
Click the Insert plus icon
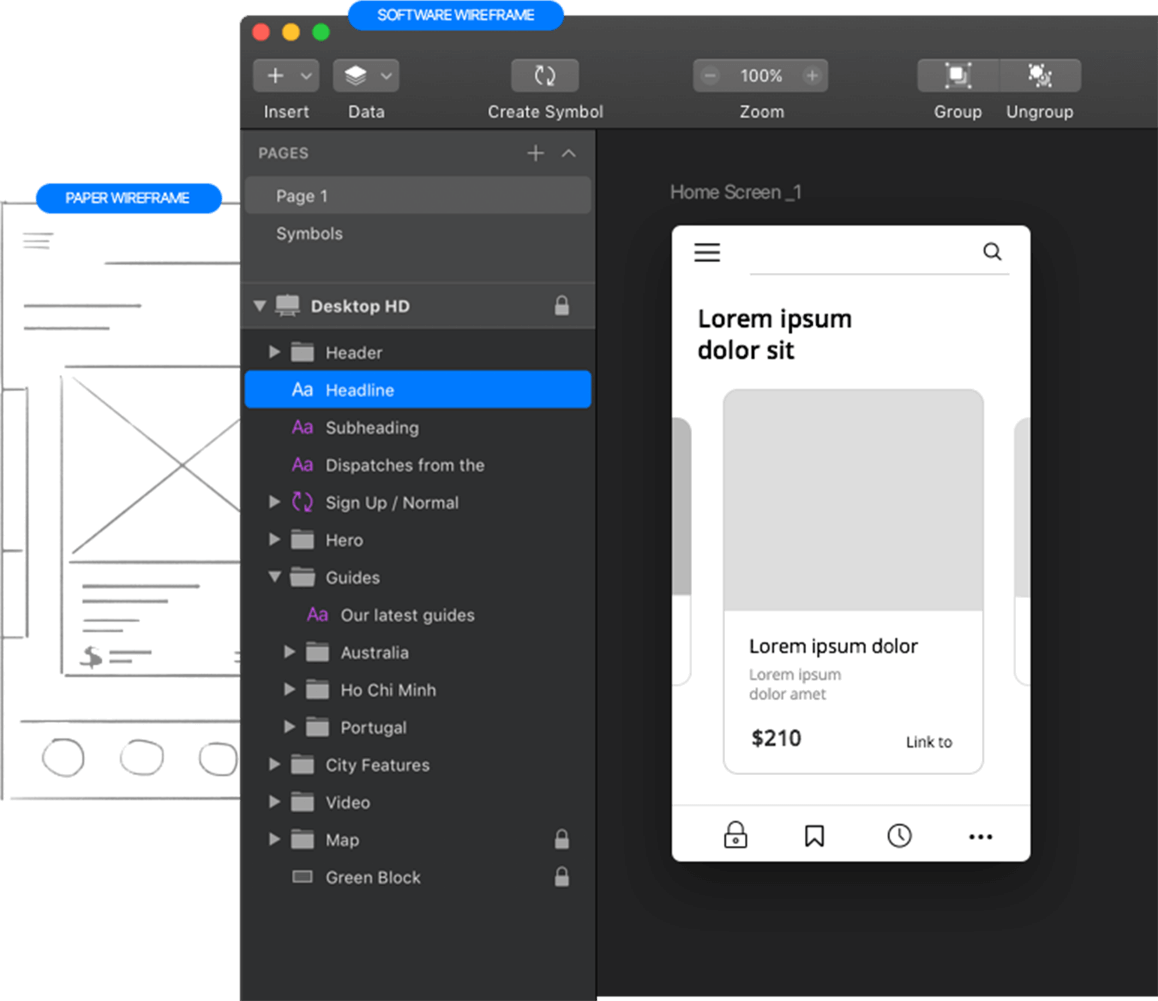point(275,74)
